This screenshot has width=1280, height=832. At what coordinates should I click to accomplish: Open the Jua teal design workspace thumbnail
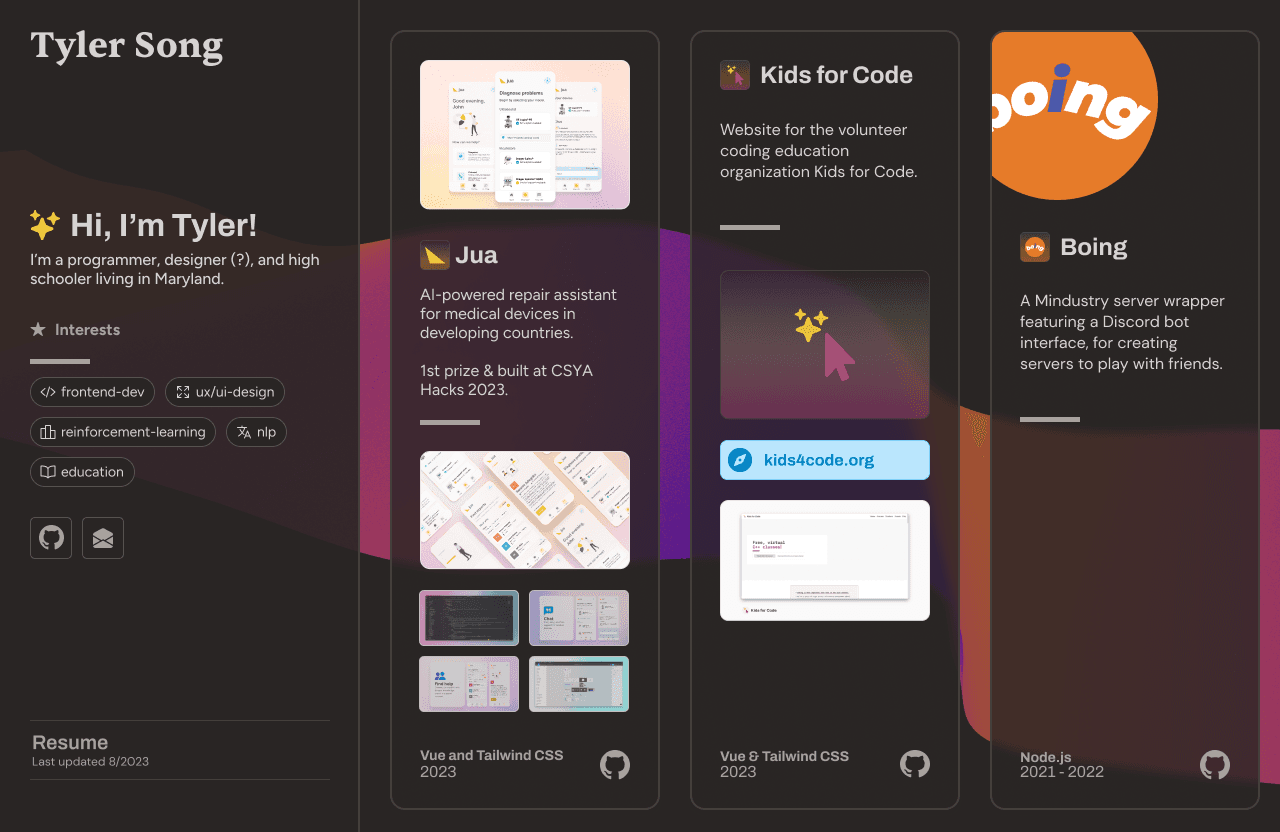(x=579, y=684)
